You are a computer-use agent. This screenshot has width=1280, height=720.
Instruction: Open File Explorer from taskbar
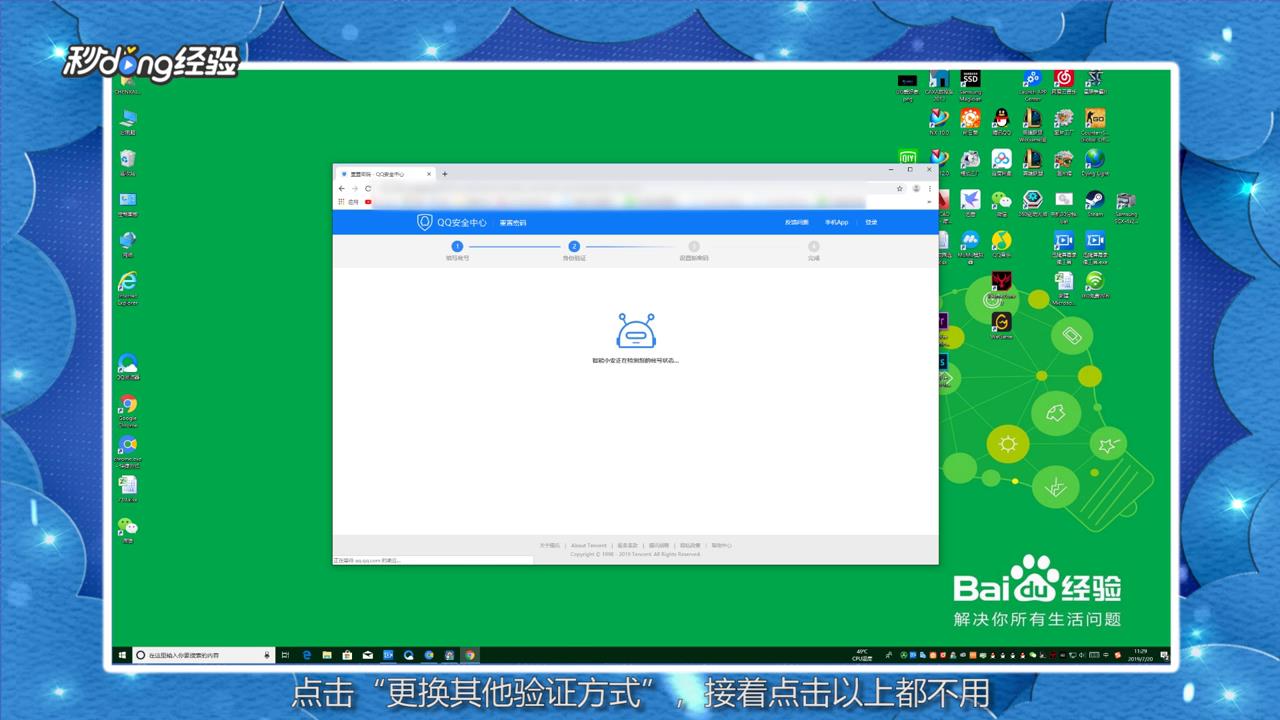point(327,655)
